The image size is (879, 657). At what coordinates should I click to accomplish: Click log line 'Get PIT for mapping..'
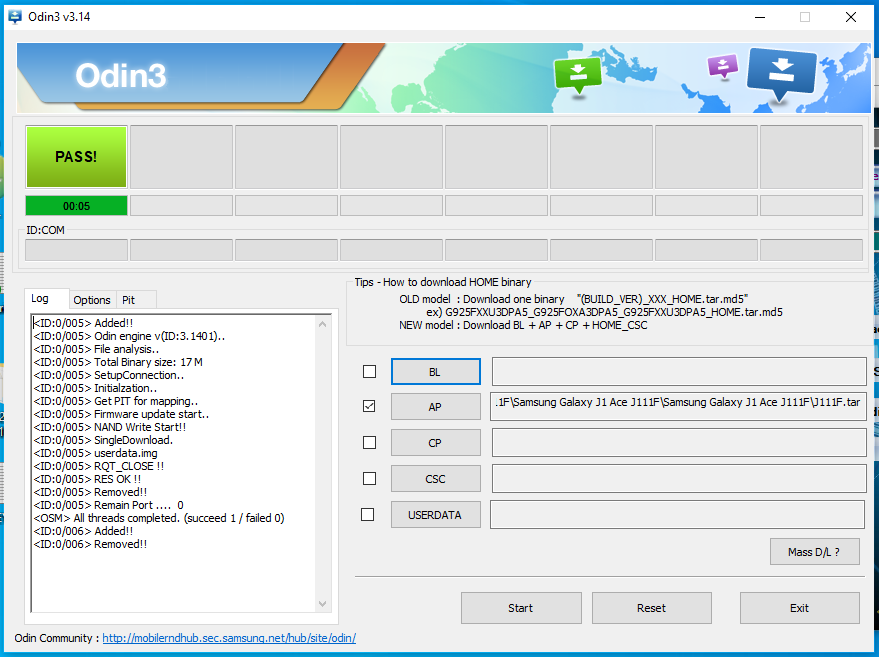tap(116, 401)
